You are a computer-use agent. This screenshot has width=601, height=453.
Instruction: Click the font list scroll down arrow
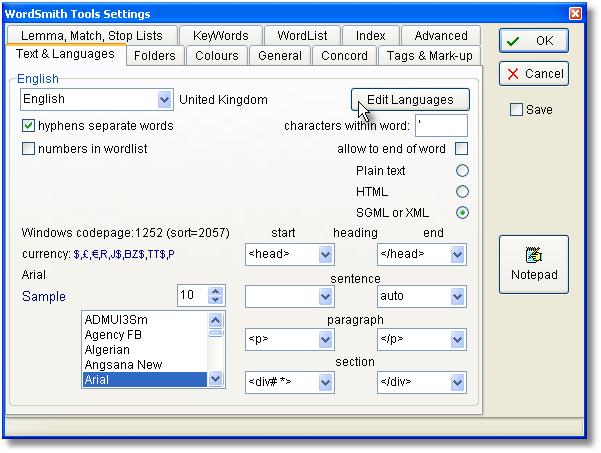coord(216,379)
